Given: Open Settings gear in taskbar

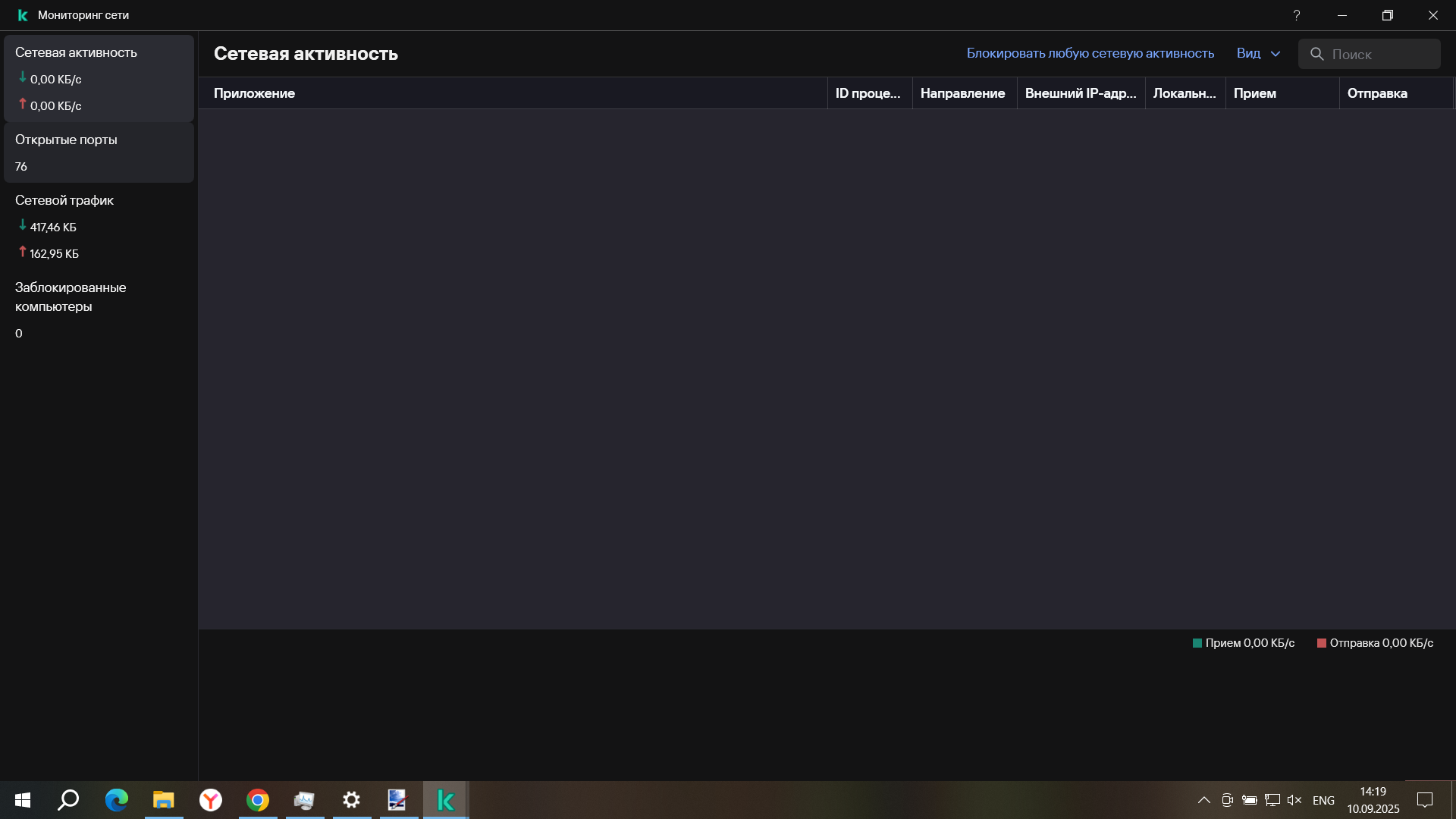Looking at the screenshot, I should pos(351,800).
